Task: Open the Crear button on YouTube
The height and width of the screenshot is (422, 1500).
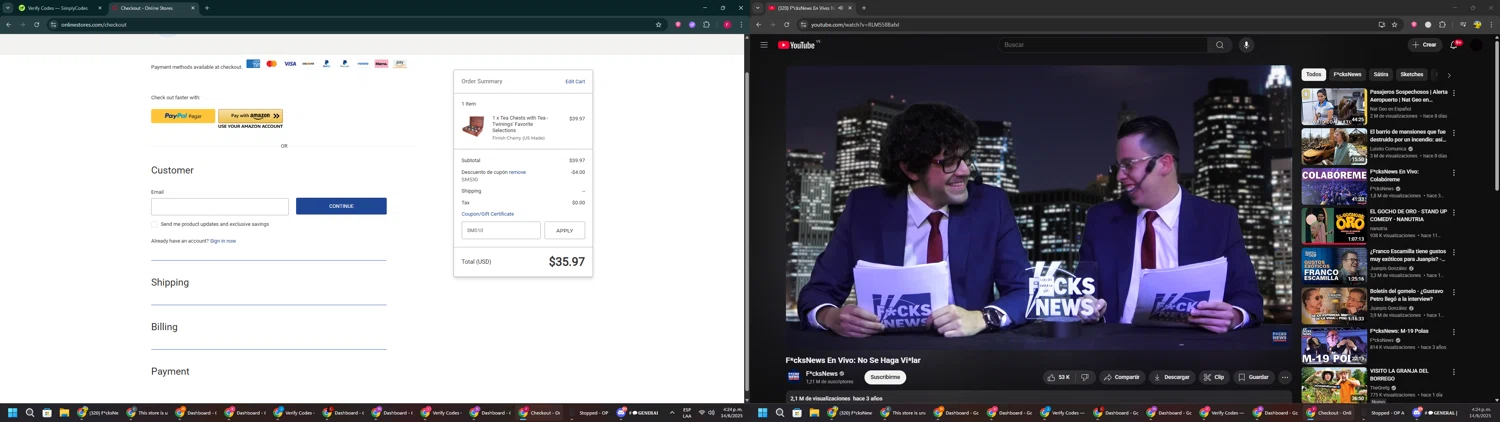Action: 1425,45
